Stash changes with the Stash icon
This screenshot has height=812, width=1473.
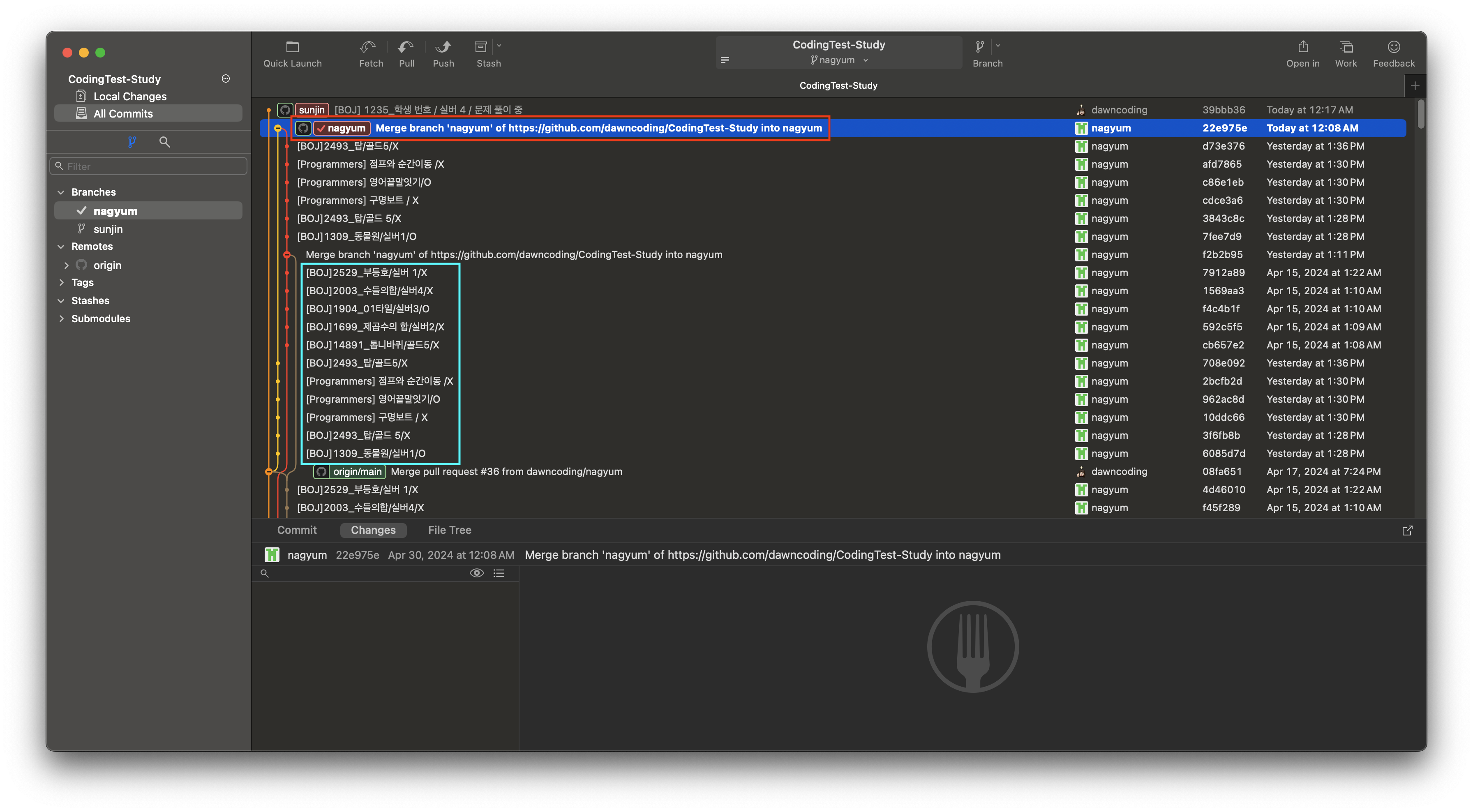(x=481, y=47)
